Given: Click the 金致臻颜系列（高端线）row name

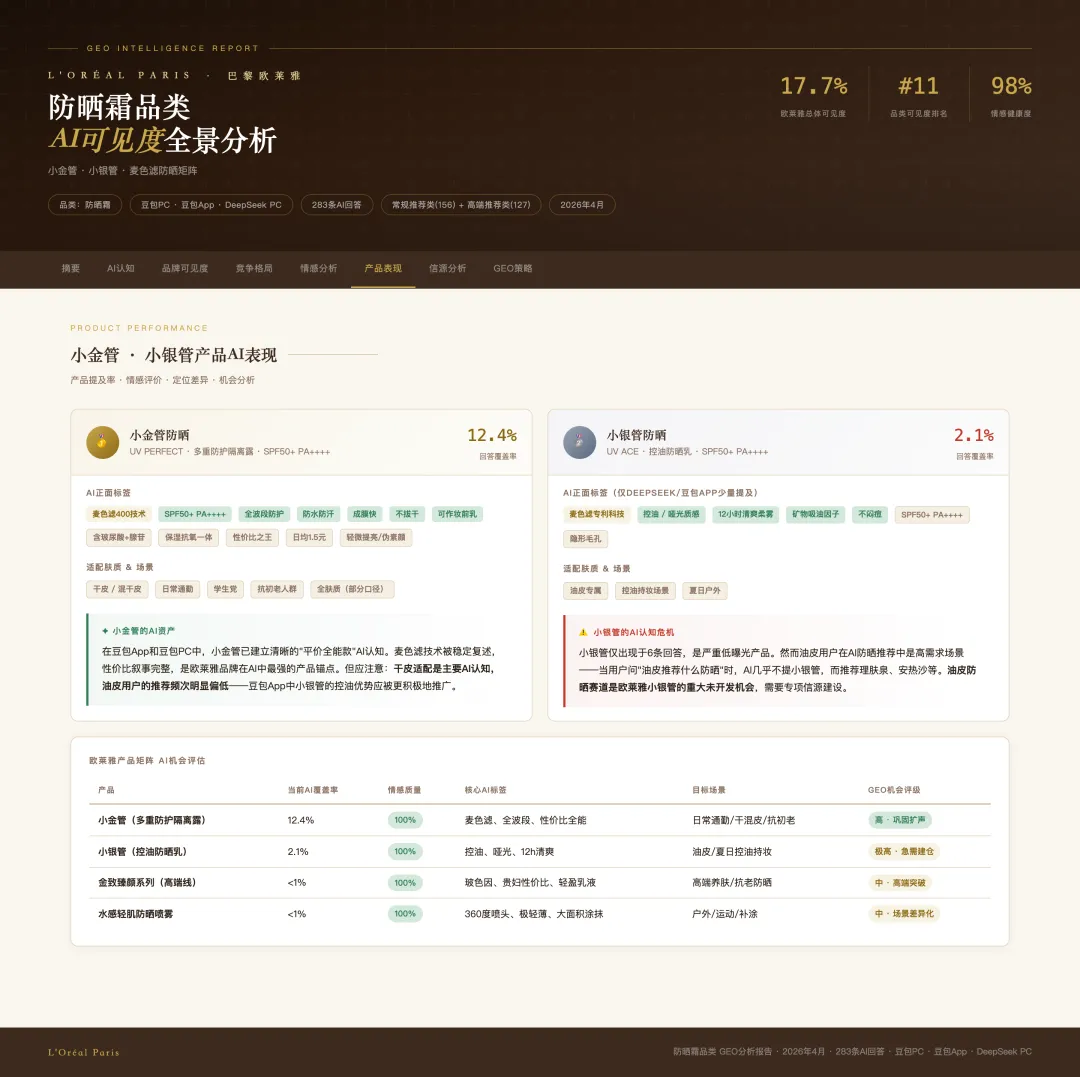Looking at the screenshot, I should tap(147, 883).
